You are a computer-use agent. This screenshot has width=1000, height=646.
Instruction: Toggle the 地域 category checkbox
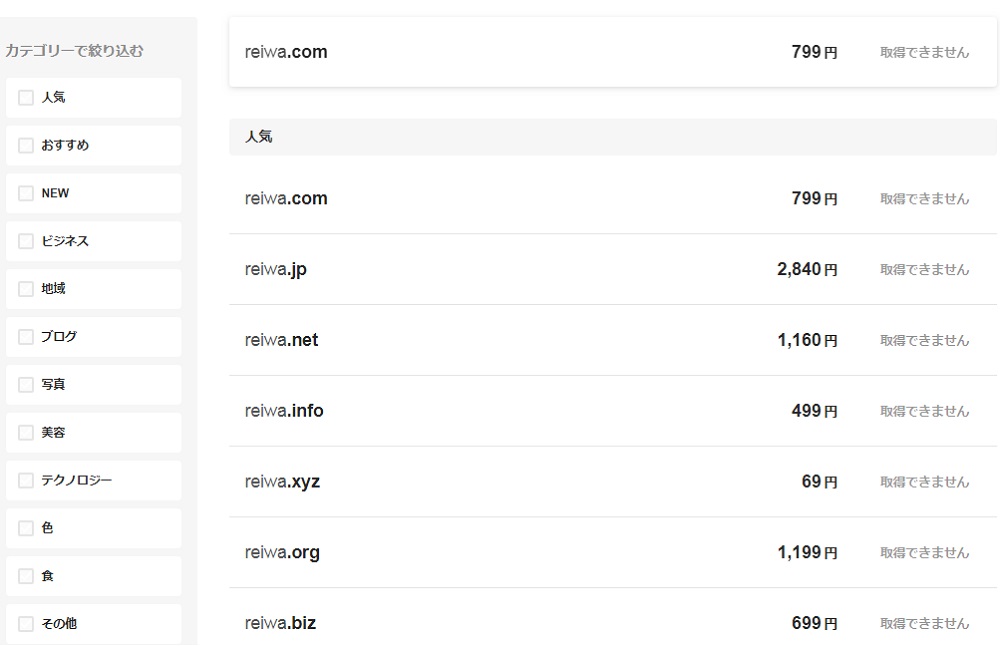pyautogui.click(x=26, y=289)
